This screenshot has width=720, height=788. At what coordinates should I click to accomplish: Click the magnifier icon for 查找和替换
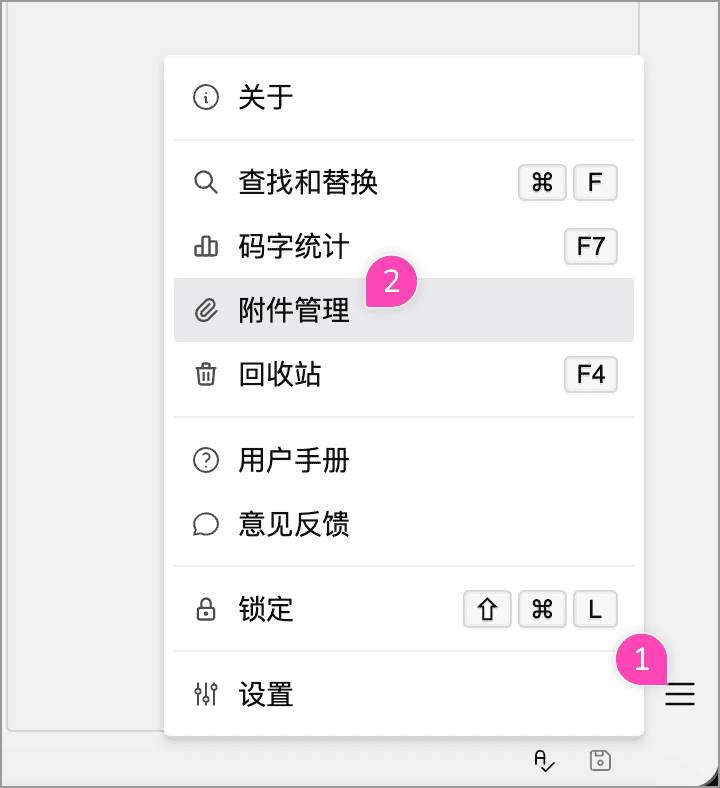[x=205, y=182]
